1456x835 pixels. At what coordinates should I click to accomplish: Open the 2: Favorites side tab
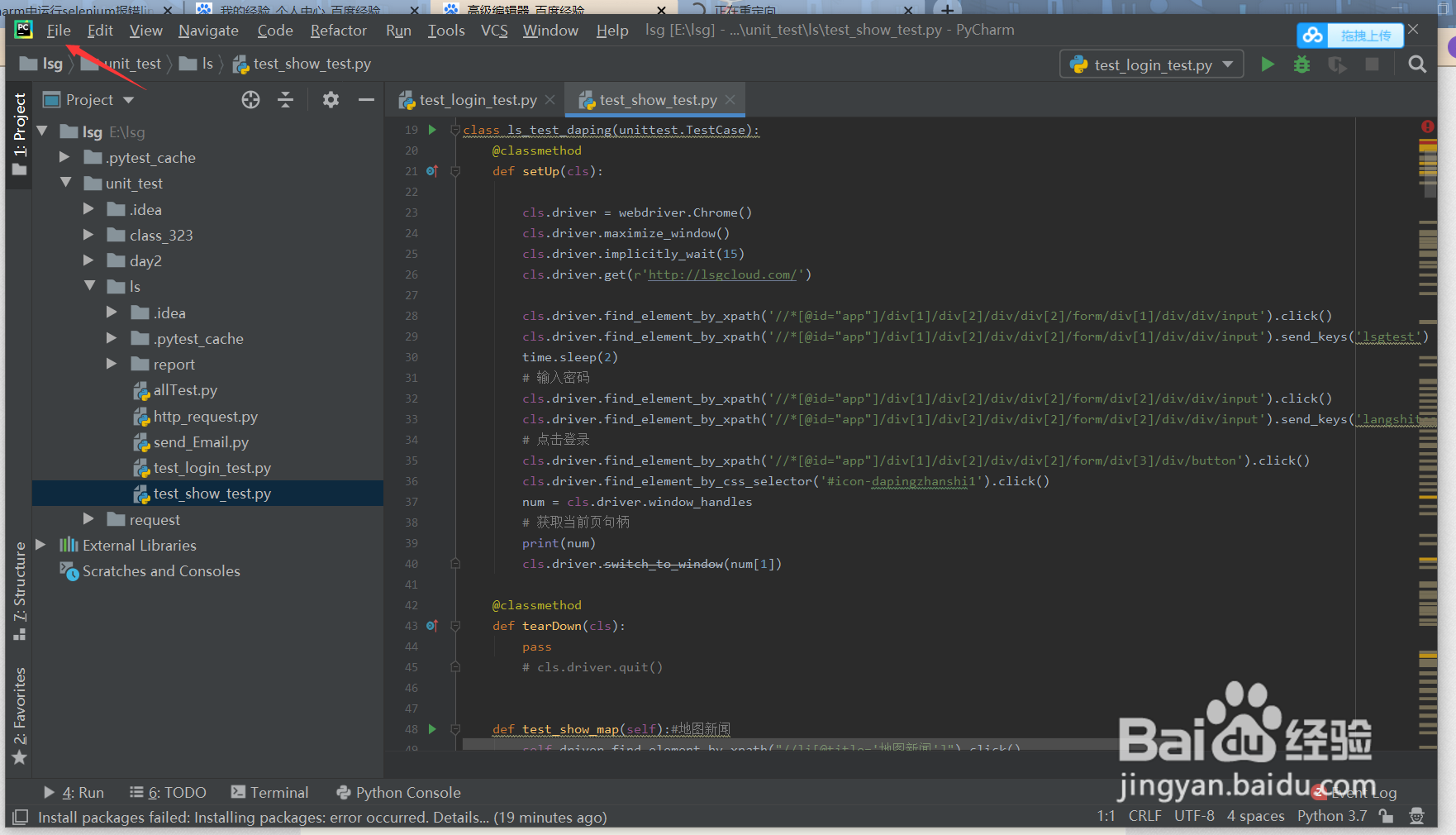(x=20, y=716)
